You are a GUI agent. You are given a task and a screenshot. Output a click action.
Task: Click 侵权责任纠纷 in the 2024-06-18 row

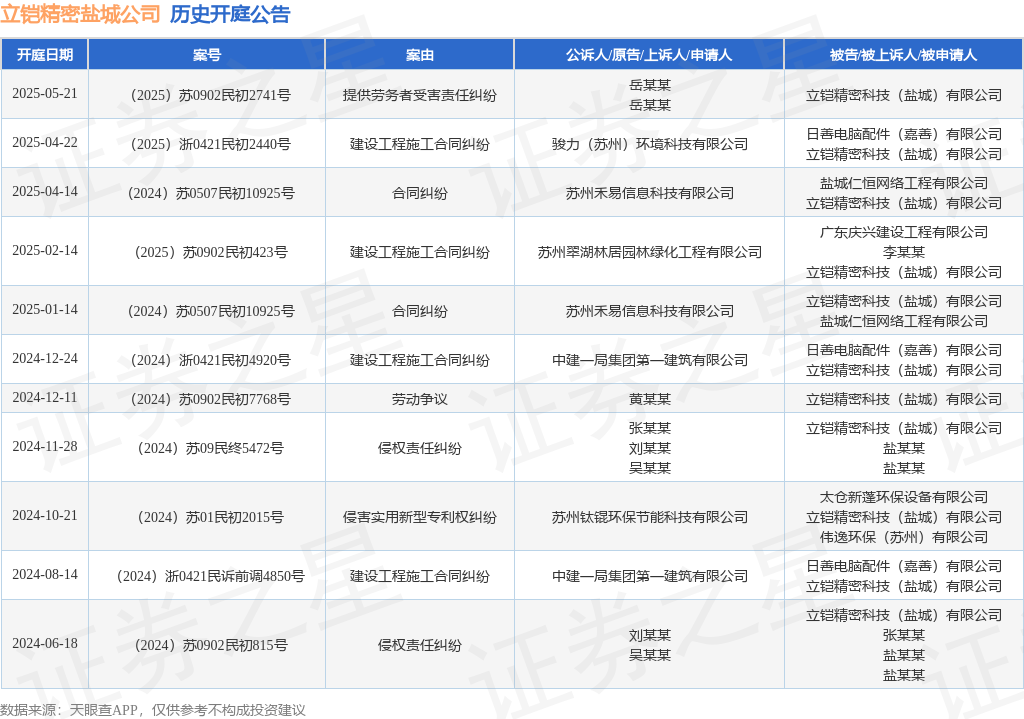pyautogui.click(x=419, y=645)
